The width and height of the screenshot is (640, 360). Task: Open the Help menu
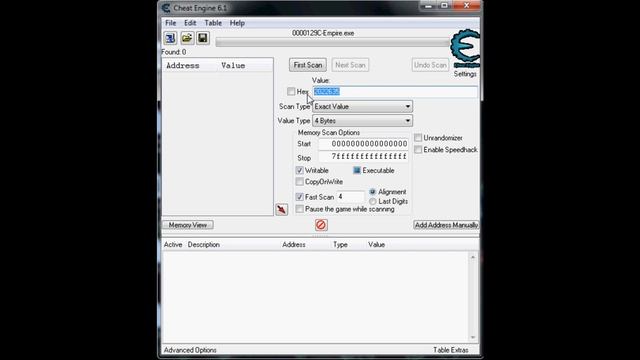tap(237, 23)
